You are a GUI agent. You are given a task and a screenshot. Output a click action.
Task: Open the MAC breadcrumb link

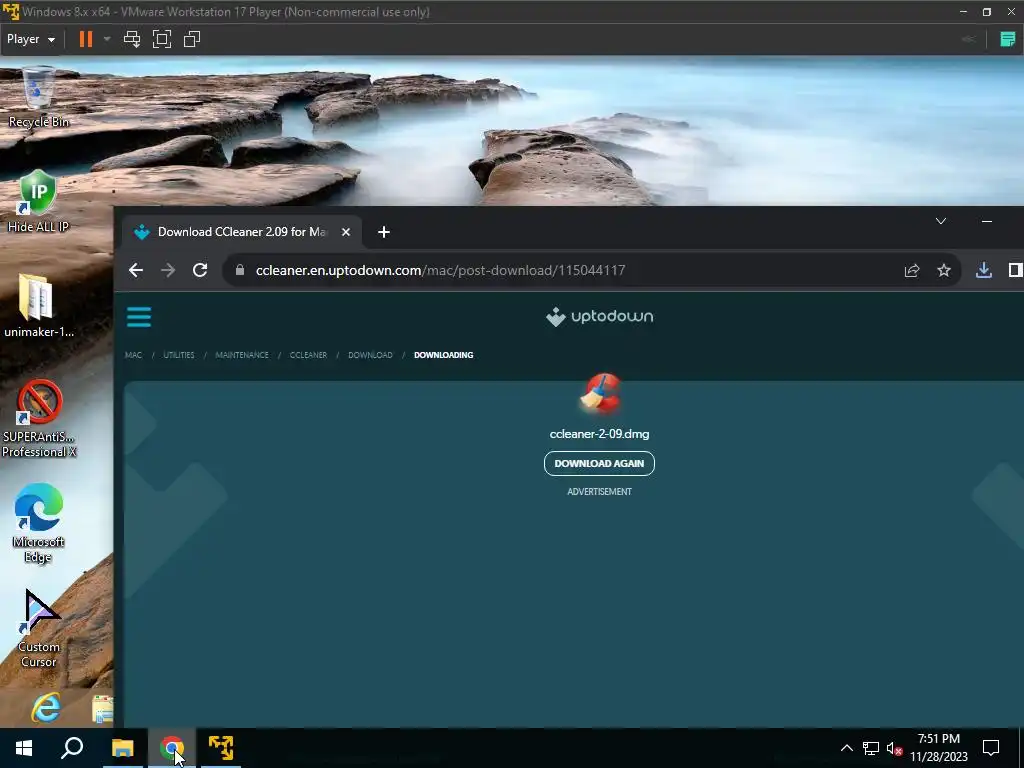(133, 355)
